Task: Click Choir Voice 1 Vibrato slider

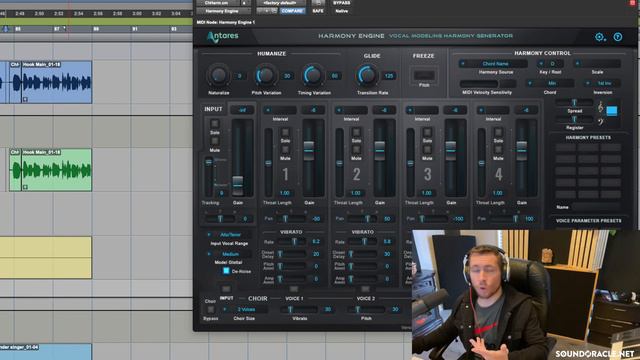Action: click(300, 309)
